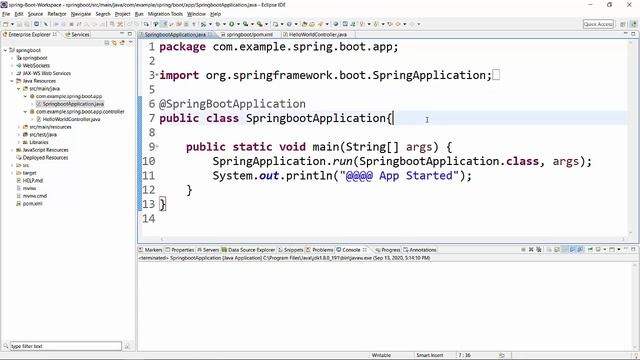Click the Smart Insert status bar entry

tap(429, 356)
